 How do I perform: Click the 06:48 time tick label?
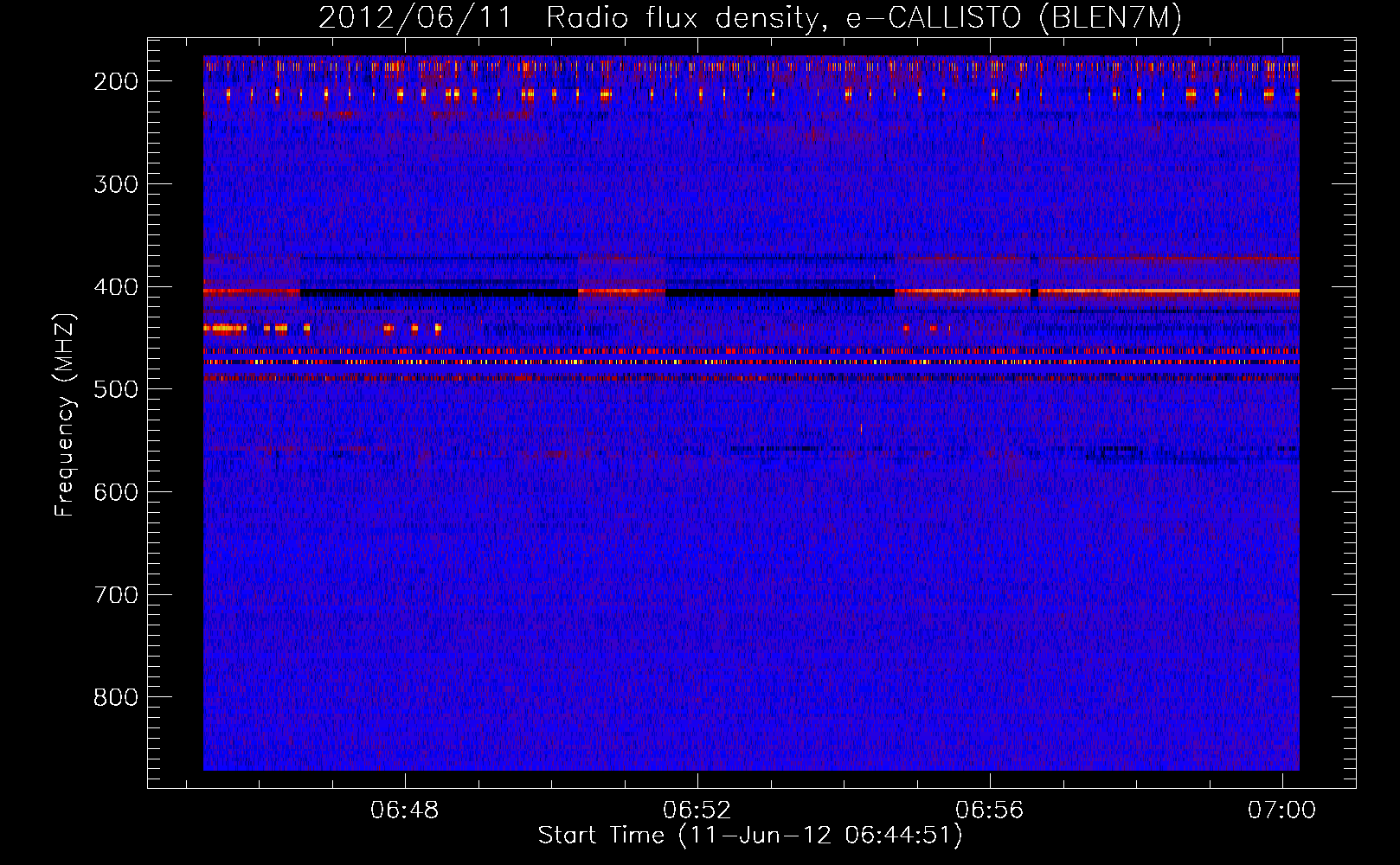point(404,811)
